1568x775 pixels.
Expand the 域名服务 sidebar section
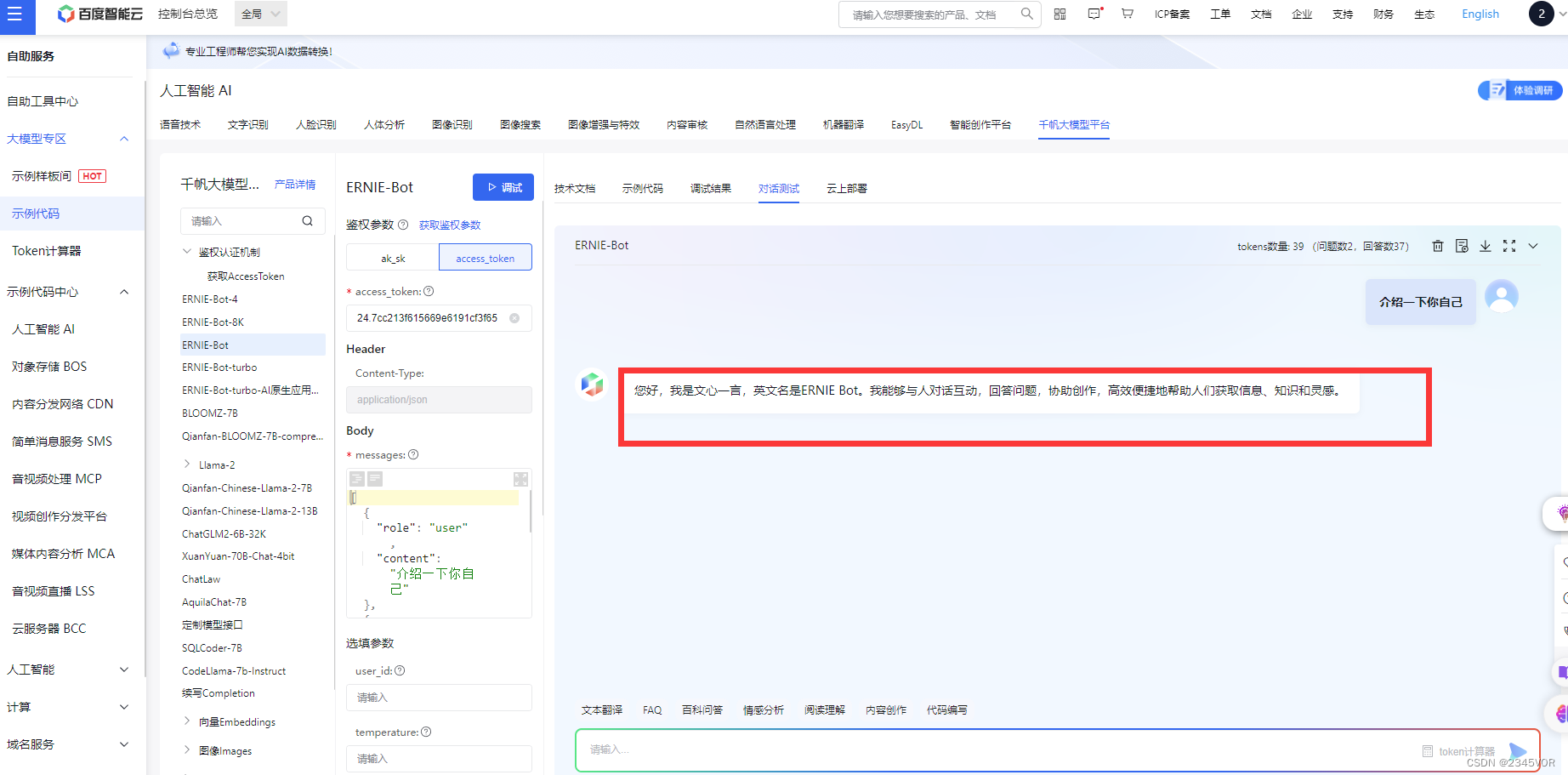point(124,744)
